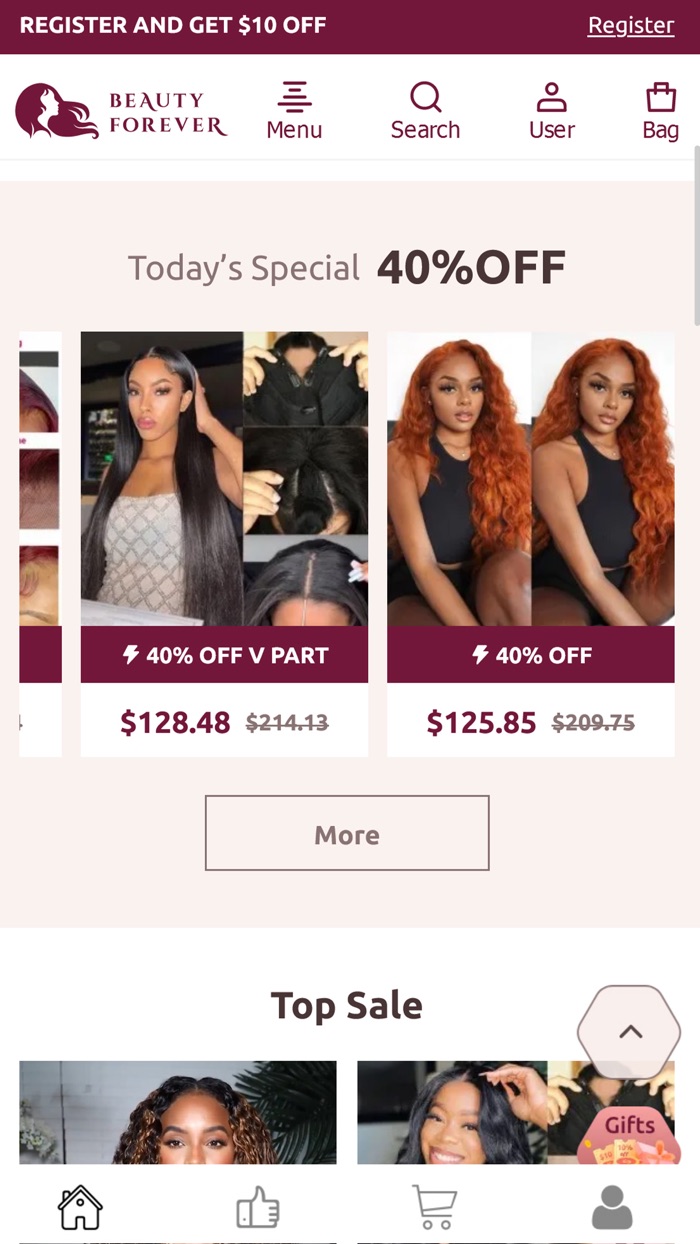The image size is (700, 1244).
Task: Tap the thumbs-up icon in bottom bar
Action: [258, 1207]
